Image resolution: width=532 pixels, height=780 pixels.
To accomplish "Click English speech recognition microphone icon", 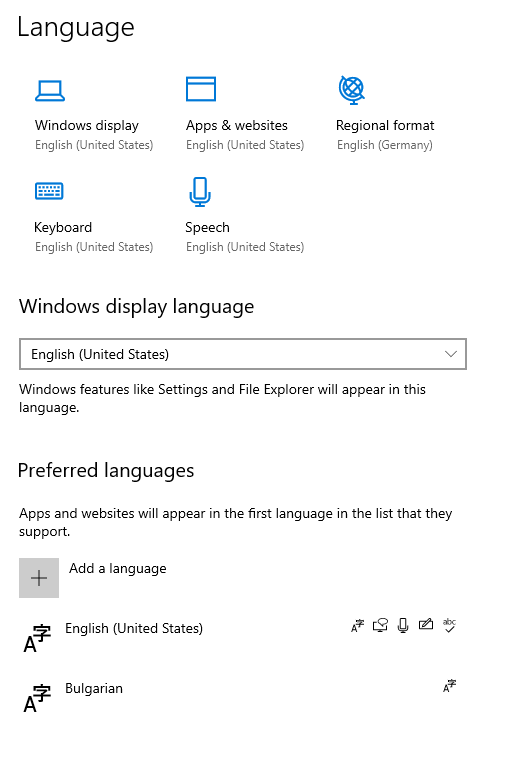I will coord(403,625).
